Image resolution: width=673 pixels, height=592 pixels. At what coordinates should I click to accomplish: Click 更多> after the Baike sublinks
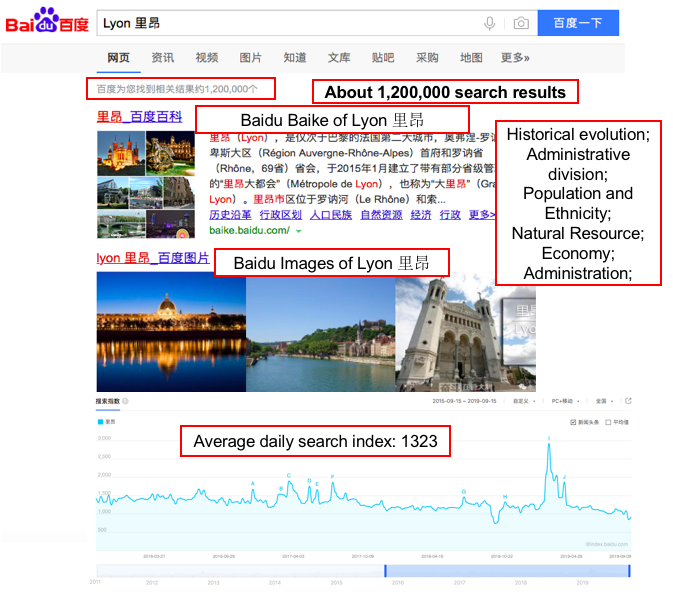[482, 215]
